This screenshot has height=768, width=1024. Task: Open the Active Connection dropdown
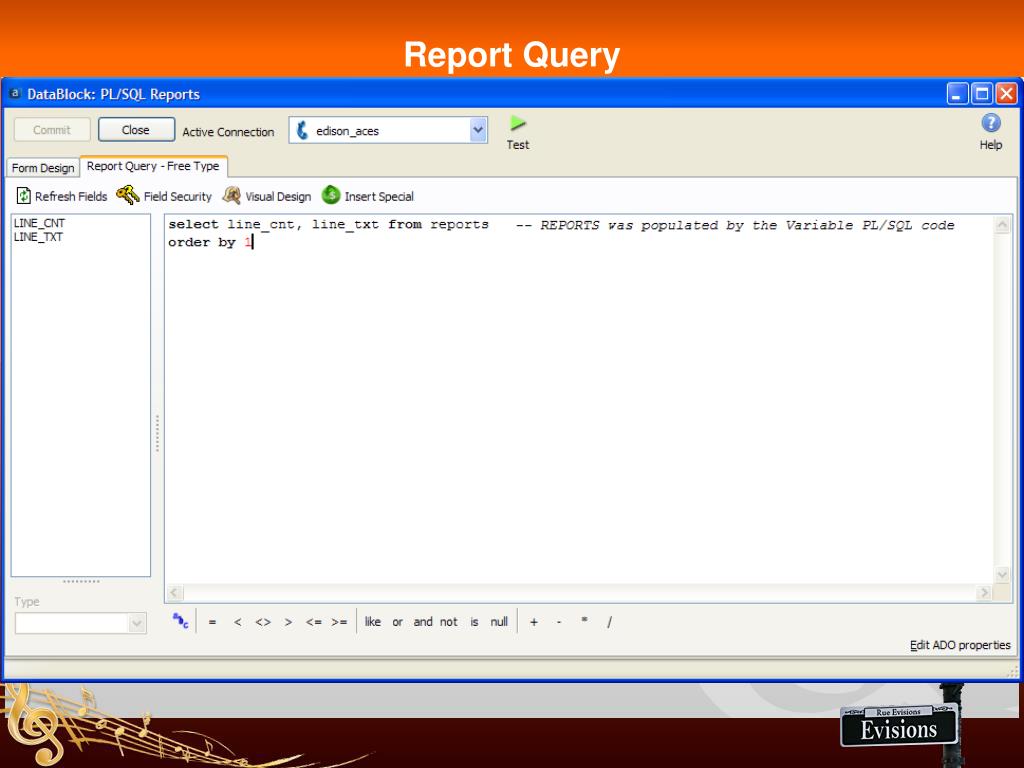[477, 130]
